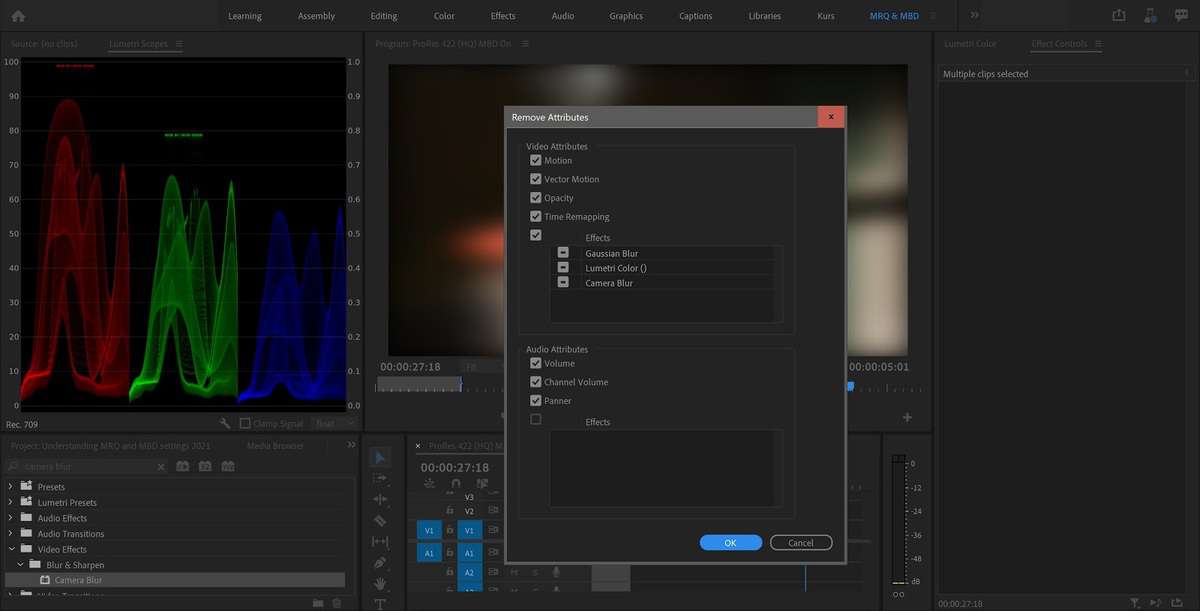Click the Export share icon in the top bar
Screen dimensions: 1200x611
pos(1118,15)
